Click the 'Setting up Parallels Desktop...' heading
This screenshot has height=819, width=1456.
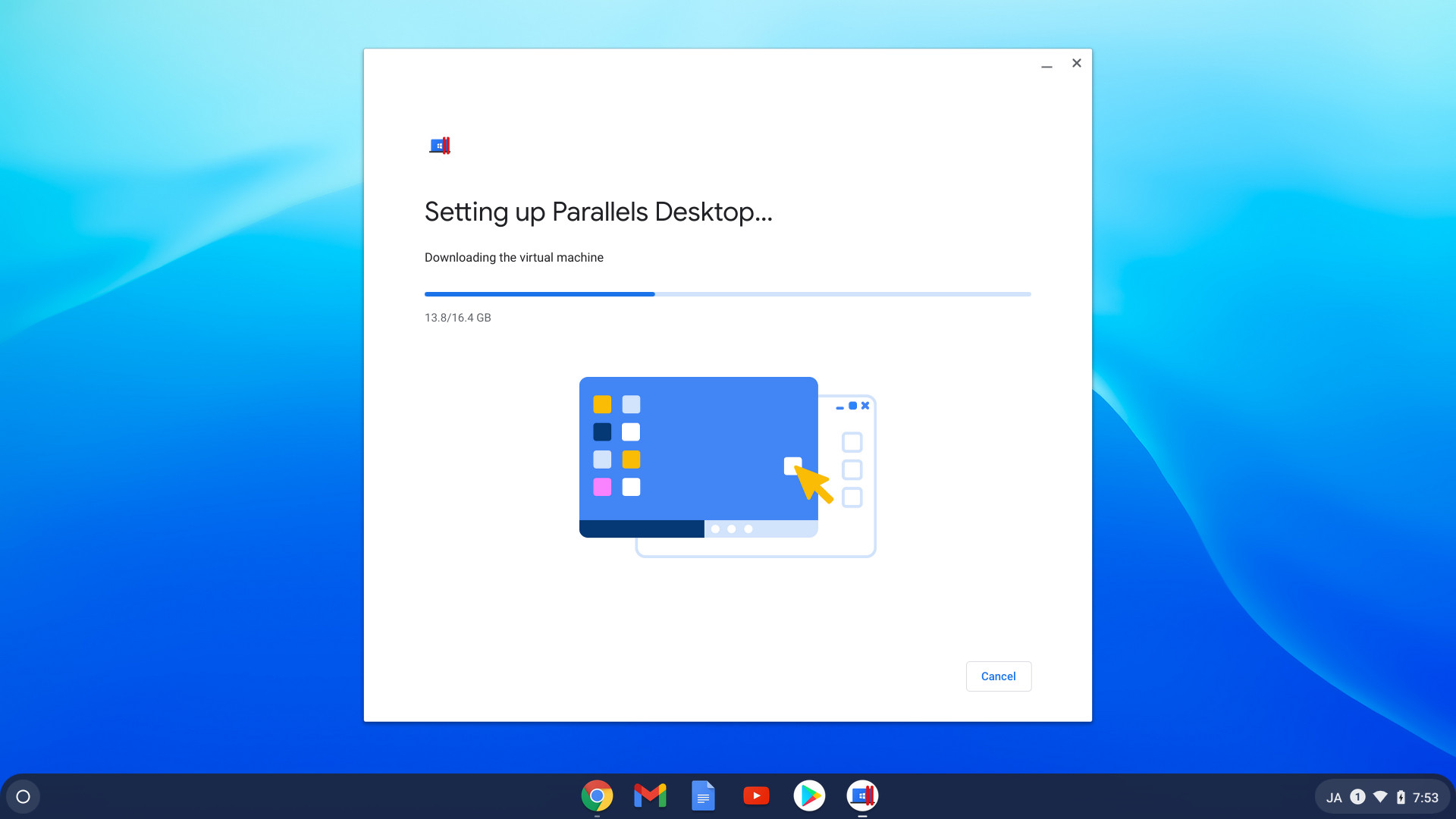598,212
